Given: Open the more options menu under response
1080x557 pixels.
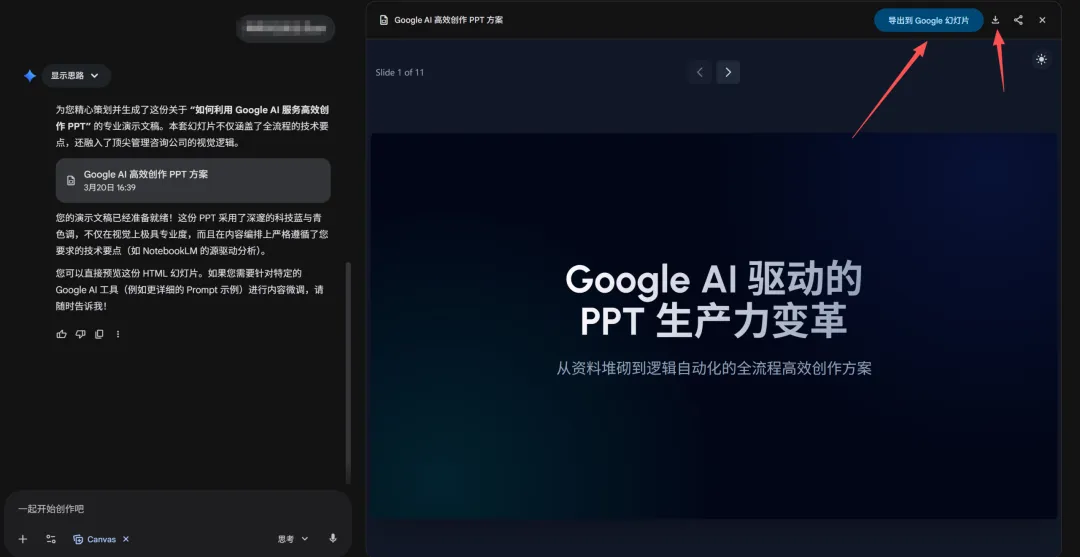Looking at the screenshot, I should [118, 334].
